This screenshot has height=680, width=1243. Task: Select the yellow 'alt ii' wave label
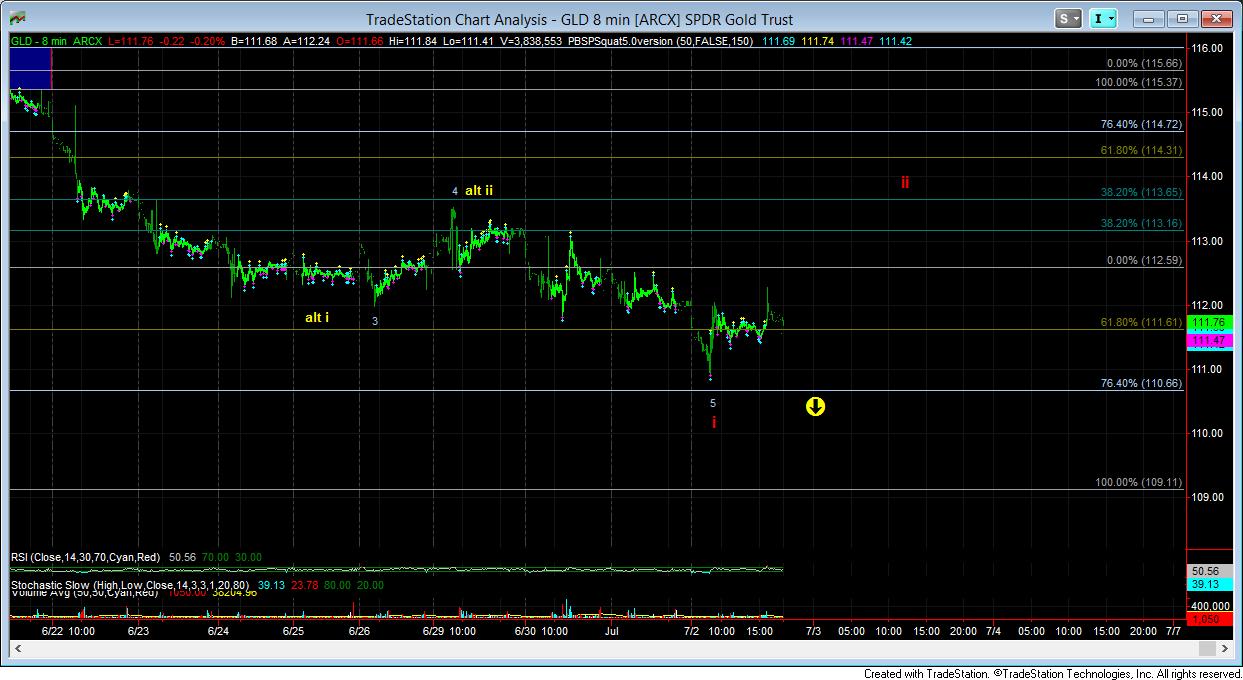point(478,190)
